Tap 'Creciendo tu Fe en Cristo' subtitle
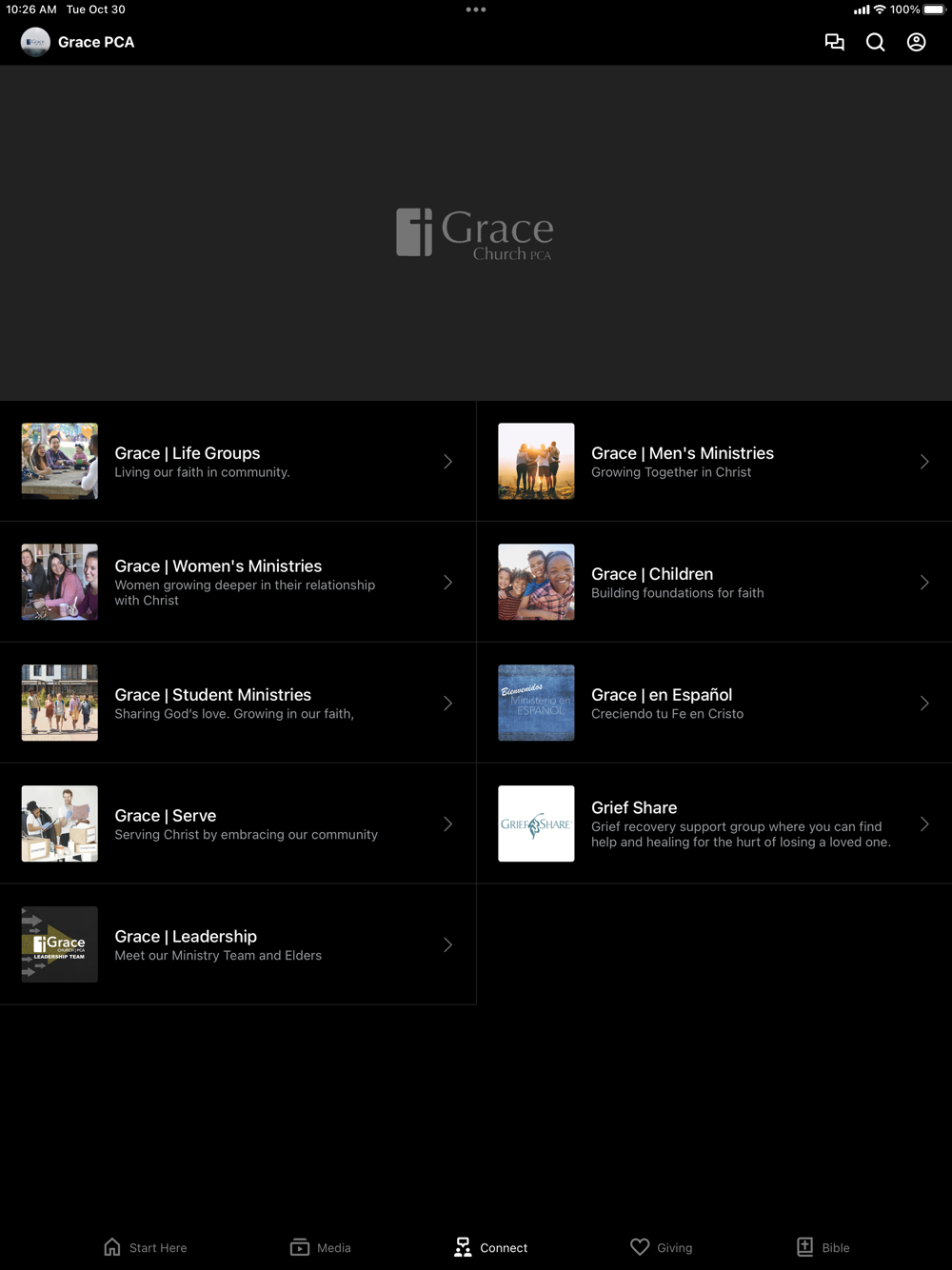This screenshot has height=1270, width=952. pyautogui.click(x=667, y=714)
